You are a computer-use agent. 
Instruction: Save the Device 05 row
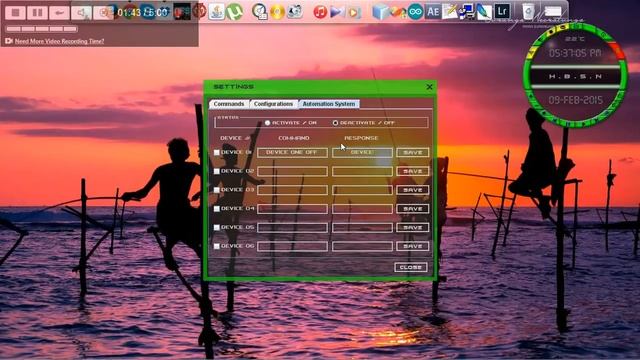click(x=413, y=227)
